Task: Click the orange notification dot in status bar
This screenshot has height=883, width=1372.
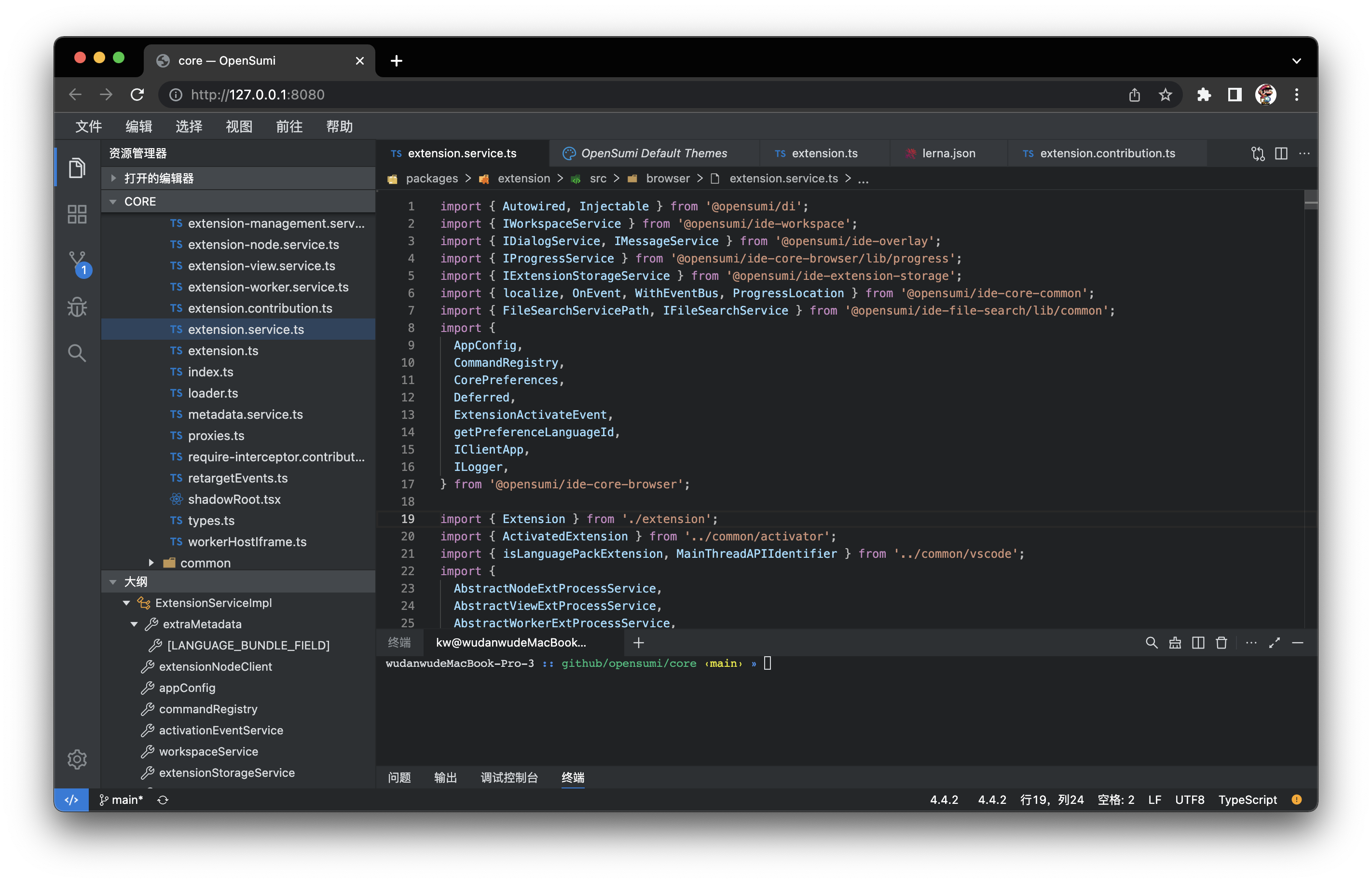Action: [1296, 800]
